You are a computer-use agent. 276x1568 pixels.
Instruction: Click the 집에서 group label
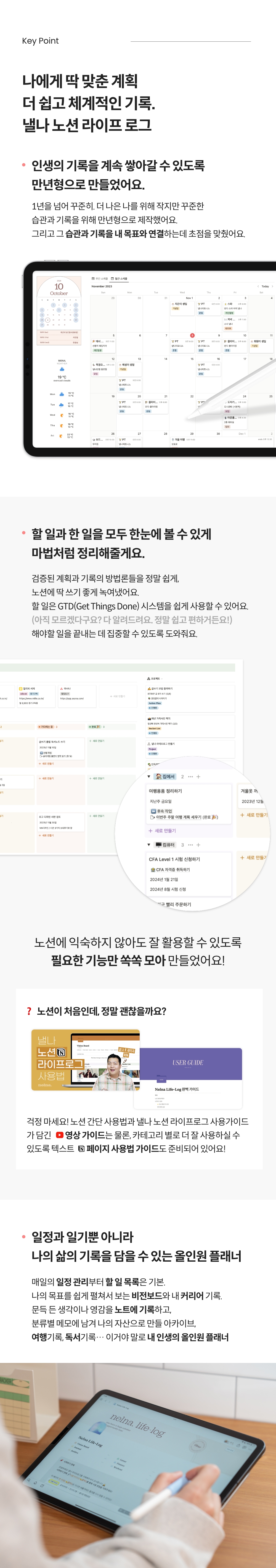click(165, 777)
